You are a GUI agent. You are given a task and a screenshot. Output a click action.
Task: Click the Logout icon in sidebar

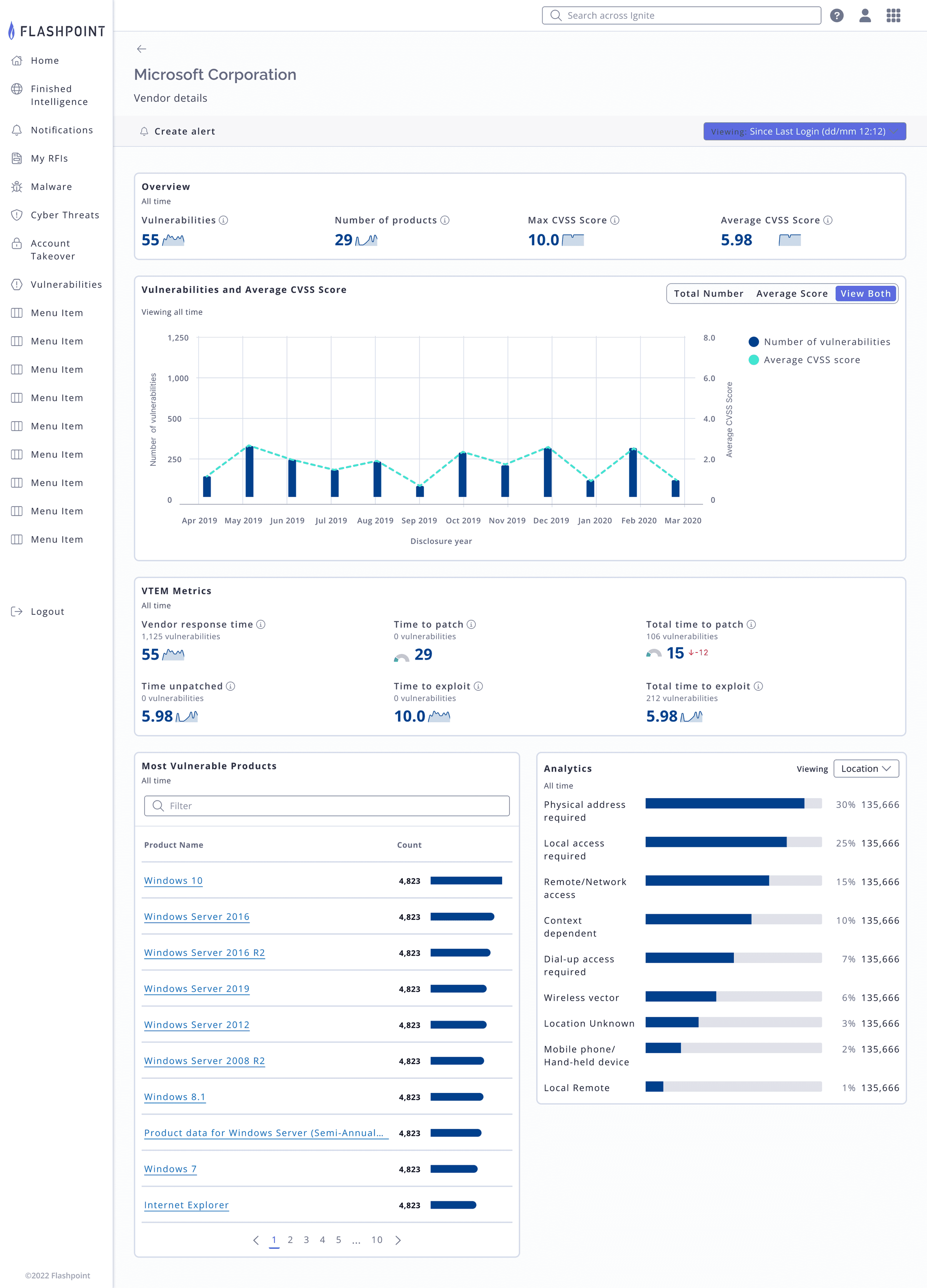pos(17,612)
